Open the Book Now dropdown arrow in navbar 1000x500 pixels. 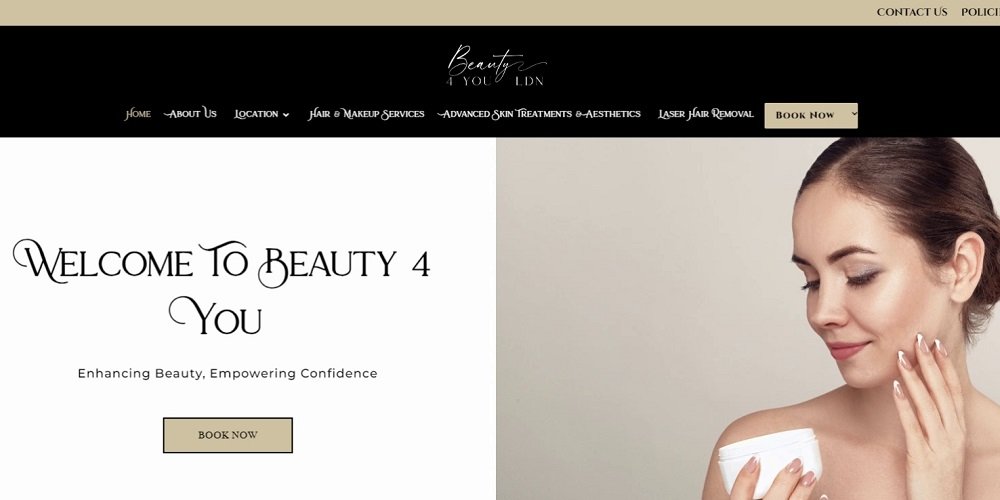click(x=854, y=114)
